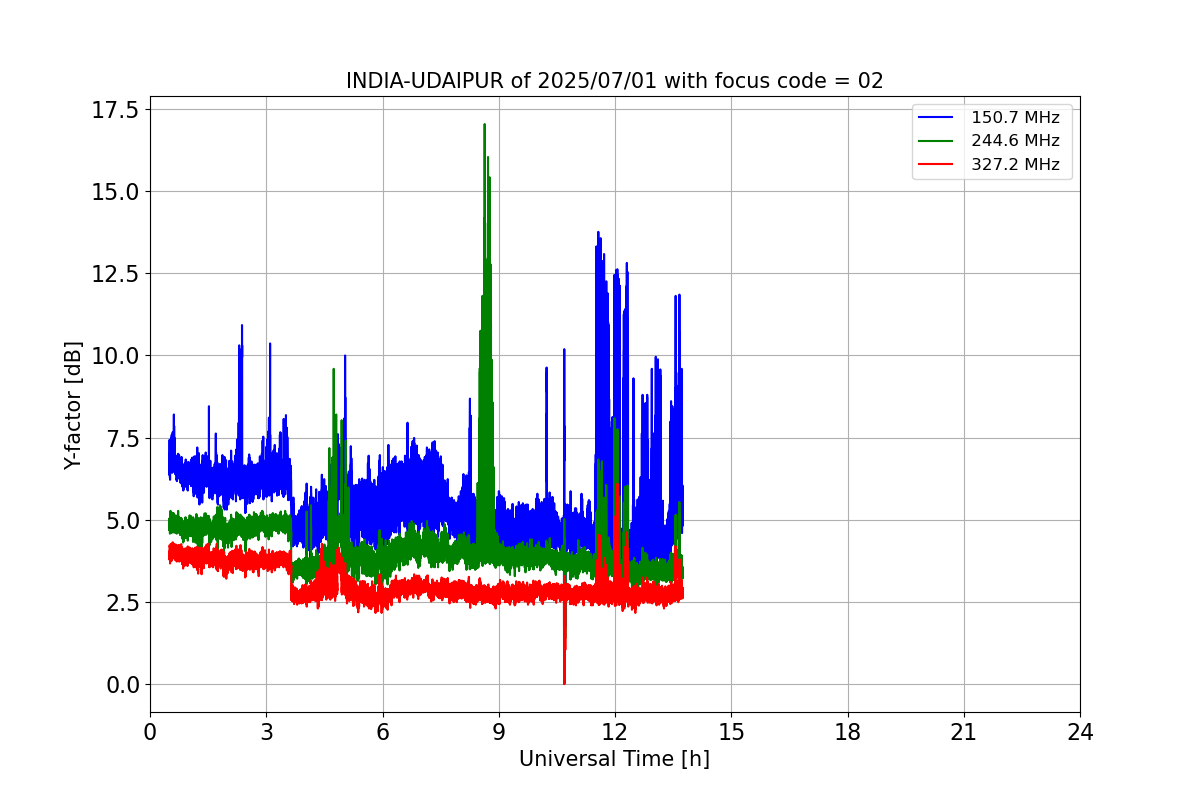Click the x-axis tick label 6
The image size is (1200, 800).
click(x=383, y=732)
